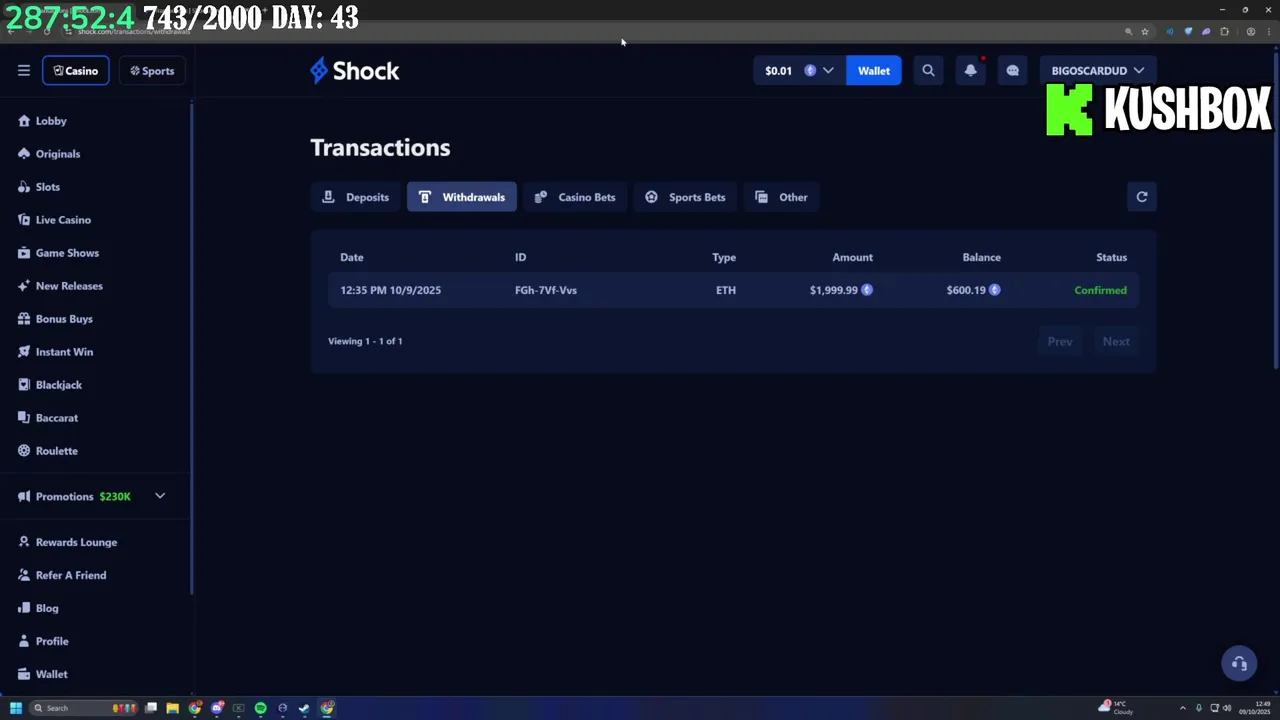
Task: Open the Windows Start menu
Action: tap(15, 708)
